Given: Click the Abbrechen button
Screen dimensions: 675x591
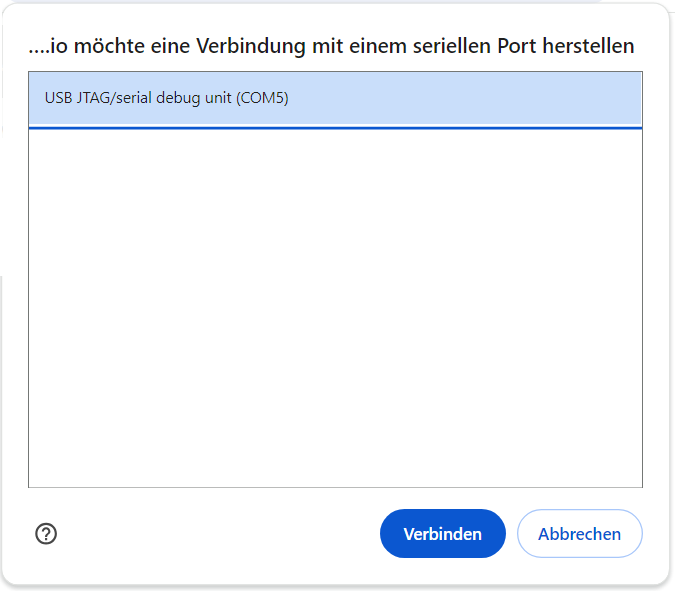Looking at the screenshot, I should pos(579,534).
